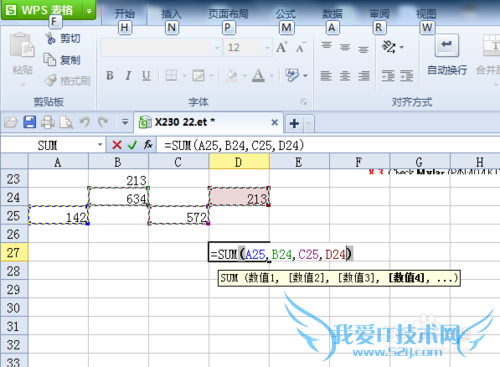Increase font size with the larger A icon

click(x=282, y=47)
